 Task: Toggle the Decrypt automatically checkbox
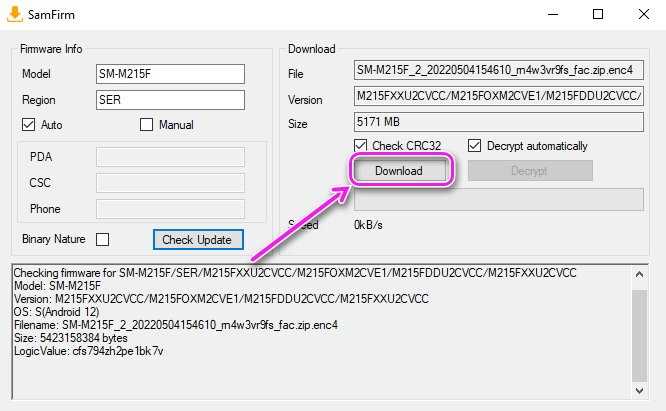(474, 146)
